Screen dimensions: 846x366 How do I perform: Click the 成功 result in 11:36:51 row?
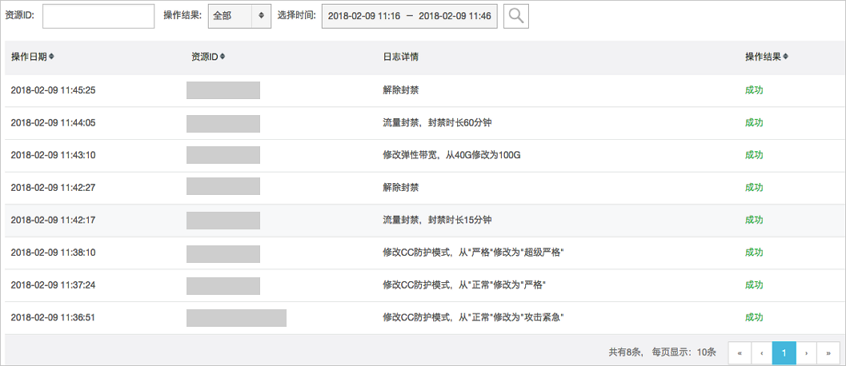click(754, 317)
